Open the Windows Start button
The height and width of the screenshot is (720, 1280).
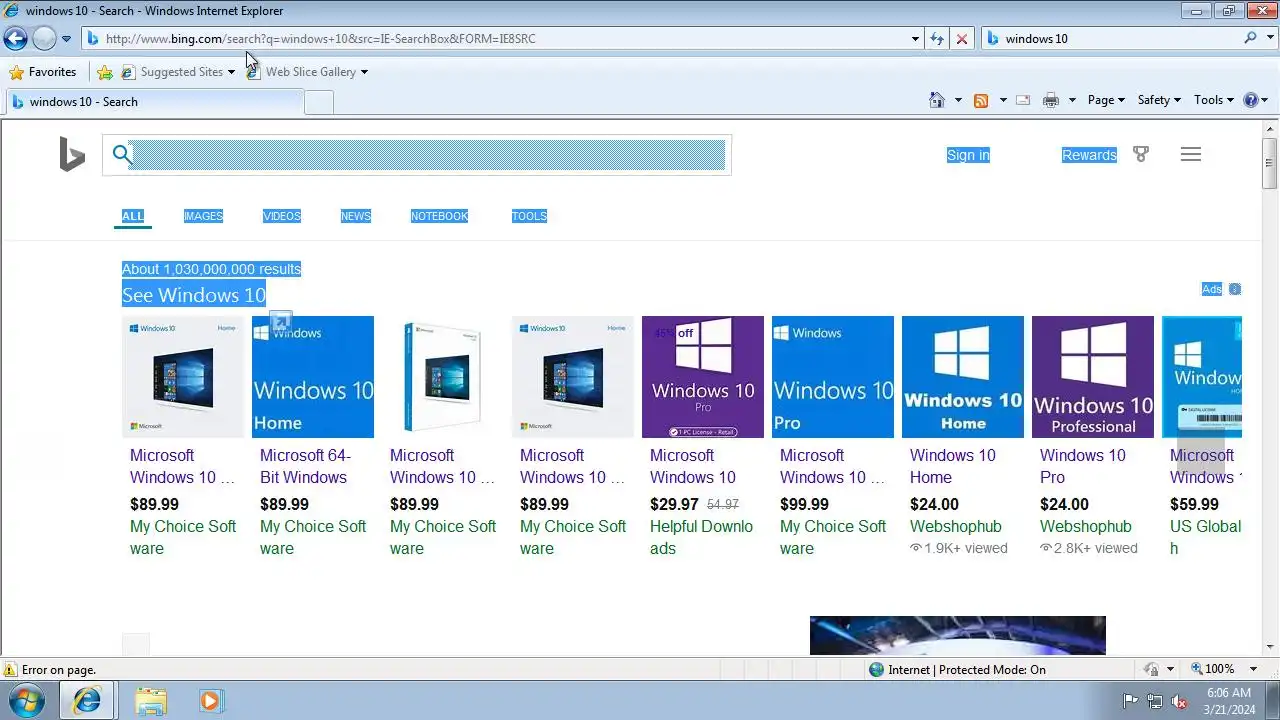pyautogui.click(x=27, y=700)
